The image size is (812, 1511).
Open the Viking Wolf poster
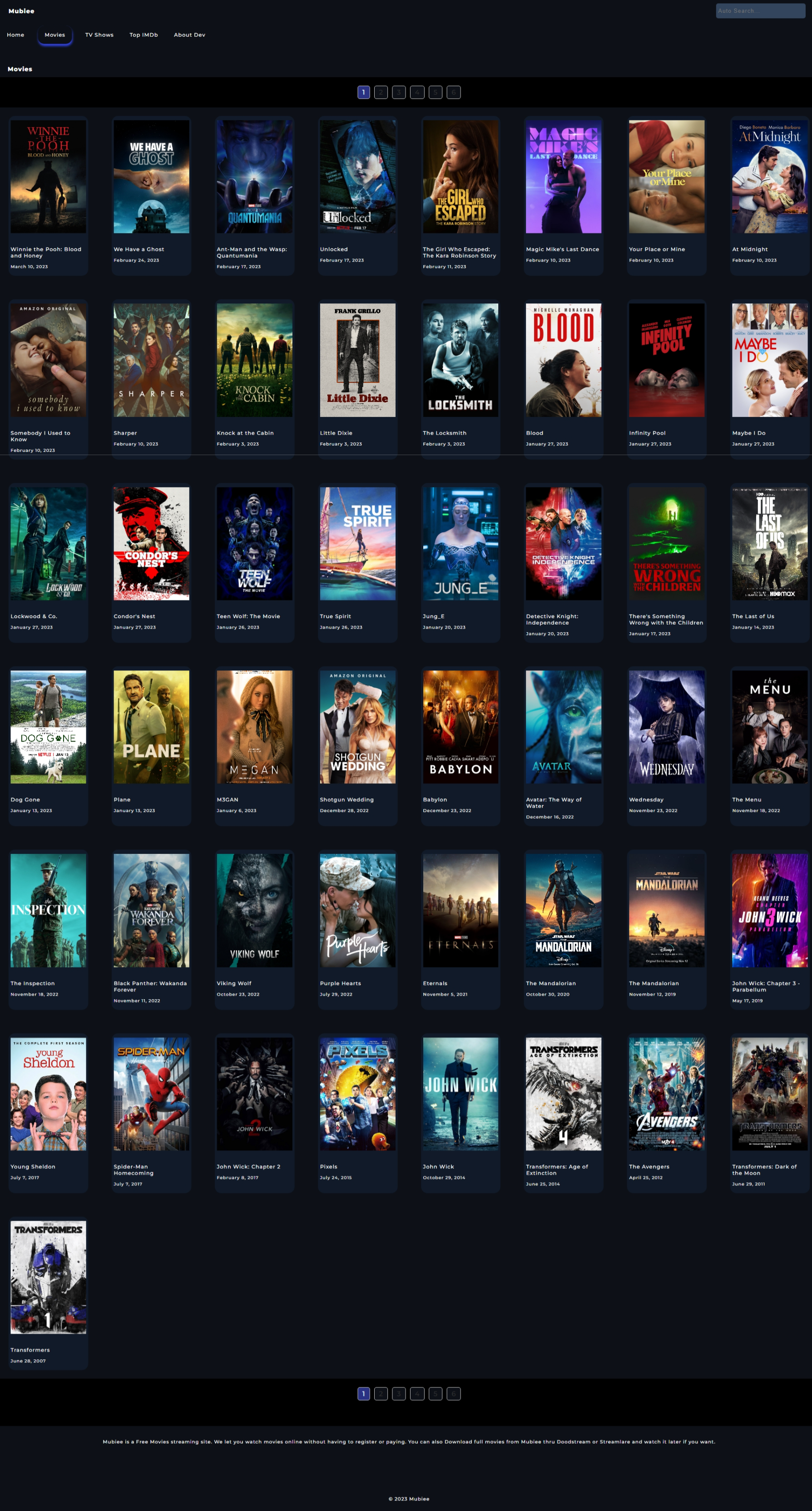pyautogui.click(x=255, y=910)
